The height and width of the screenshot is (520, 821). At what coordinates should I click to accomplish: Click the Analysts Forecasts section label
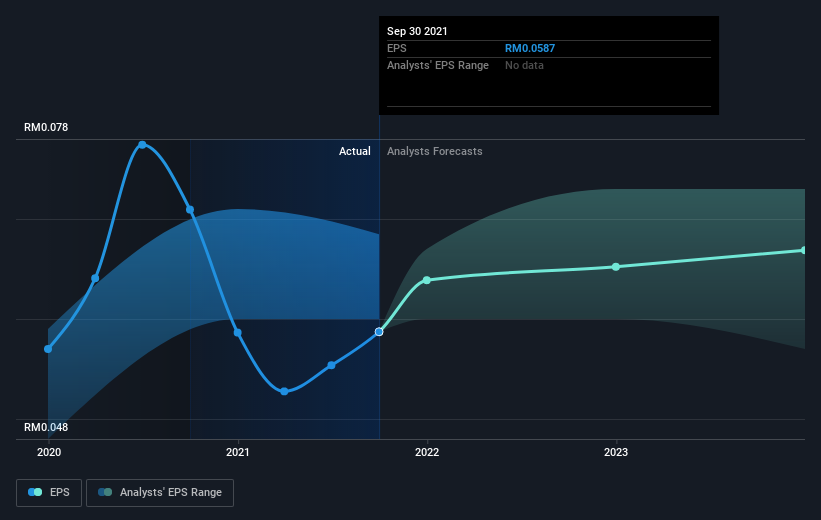click(x=435, y=151)
